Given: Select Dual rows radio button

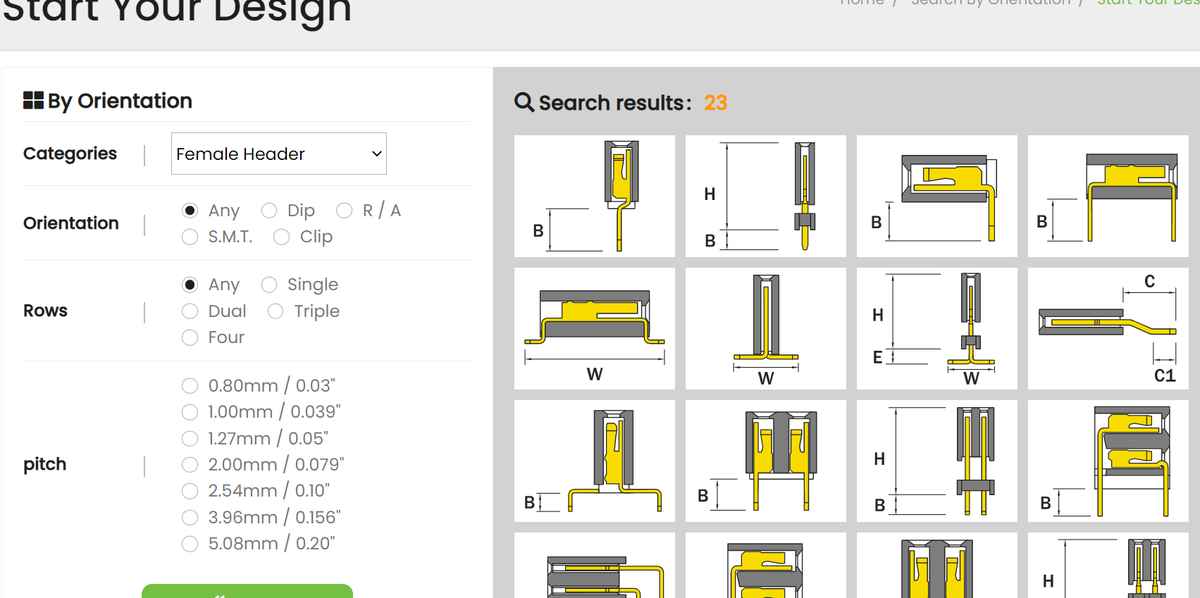Looking at the screenshot, I should coord(190,311).
